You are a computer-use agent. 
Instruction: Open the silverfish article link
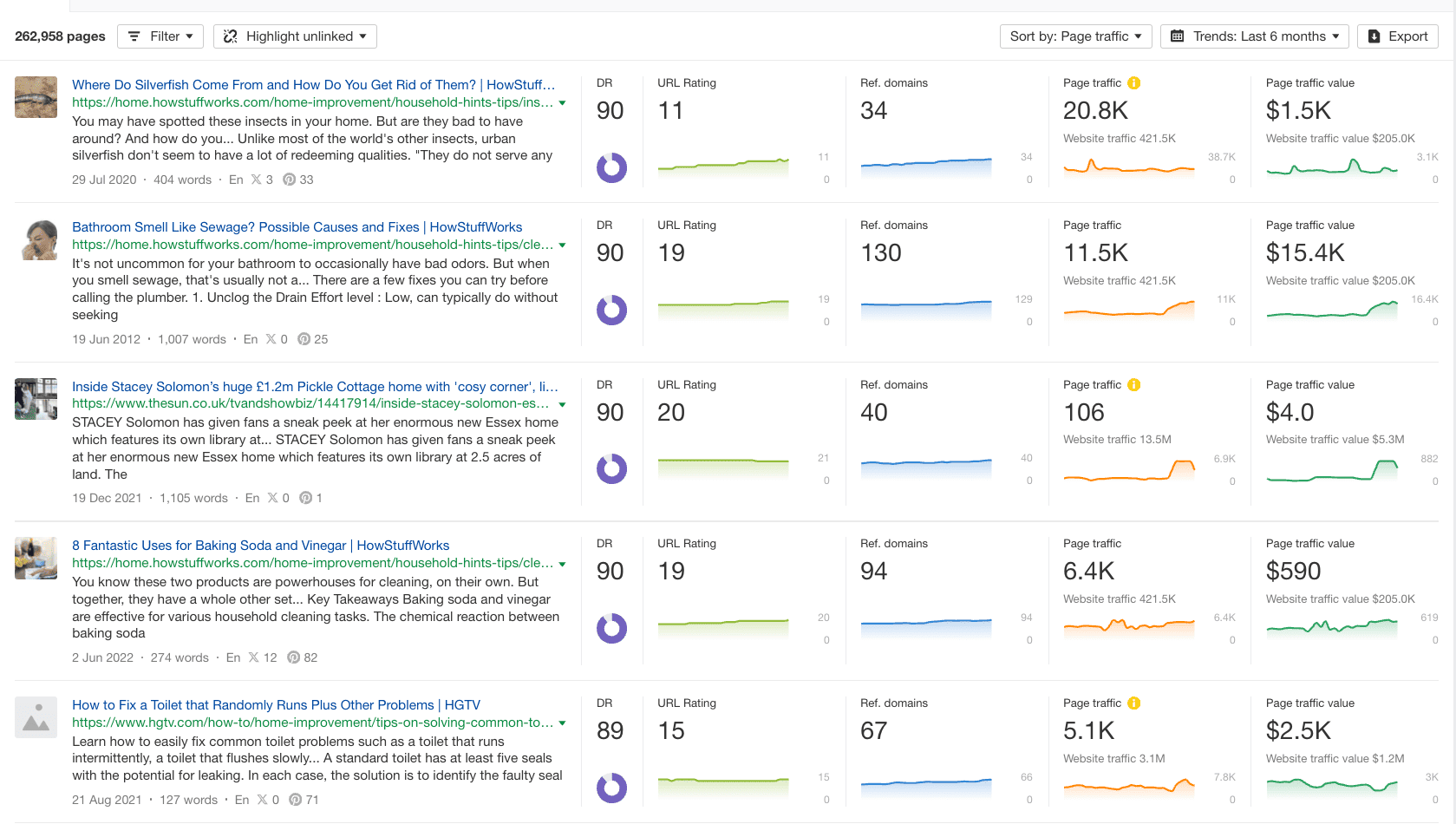click(312, 84)
